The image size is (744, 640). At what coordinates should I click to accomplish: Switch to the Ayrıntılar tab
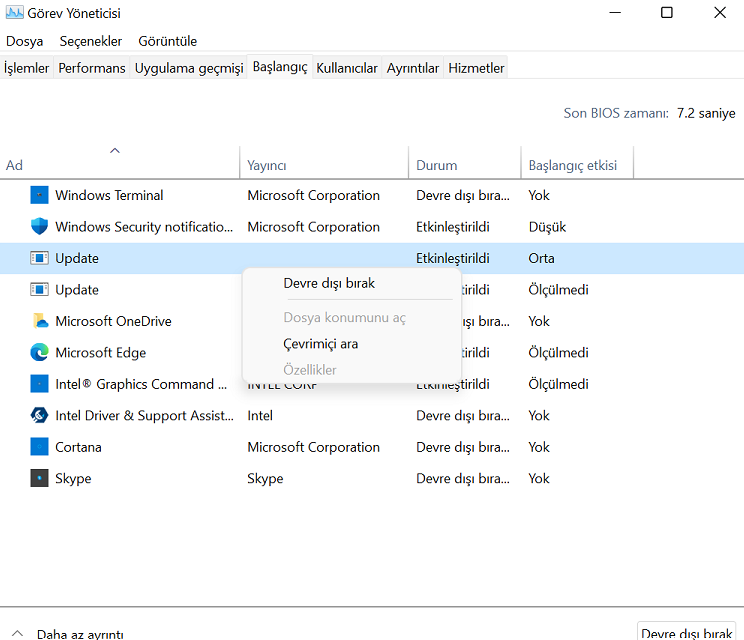click(x=413, y=68)
